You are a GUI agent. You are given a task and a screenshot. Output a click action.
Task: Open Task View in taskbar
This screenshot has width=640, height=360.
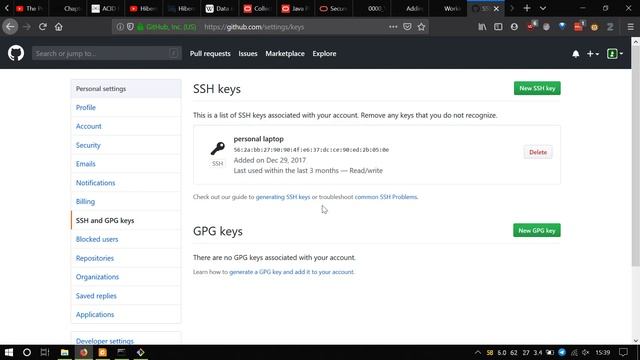click(x=45, y=352)
